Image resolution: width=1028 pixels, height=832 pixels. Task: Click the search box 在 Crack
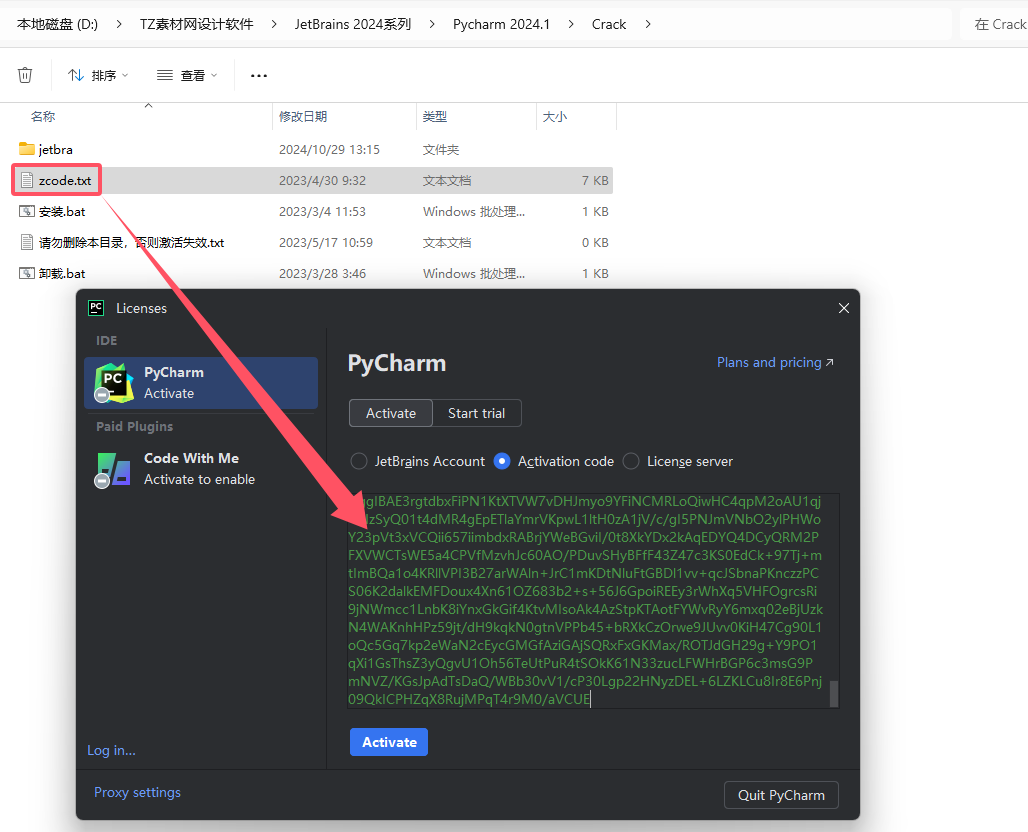point(994,24)
